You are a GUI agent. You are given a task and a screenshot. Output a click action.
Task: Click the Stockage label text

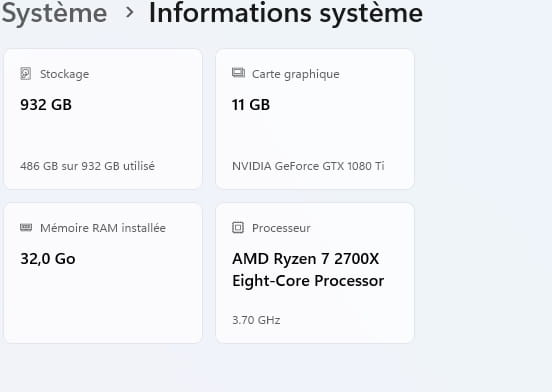64,74
